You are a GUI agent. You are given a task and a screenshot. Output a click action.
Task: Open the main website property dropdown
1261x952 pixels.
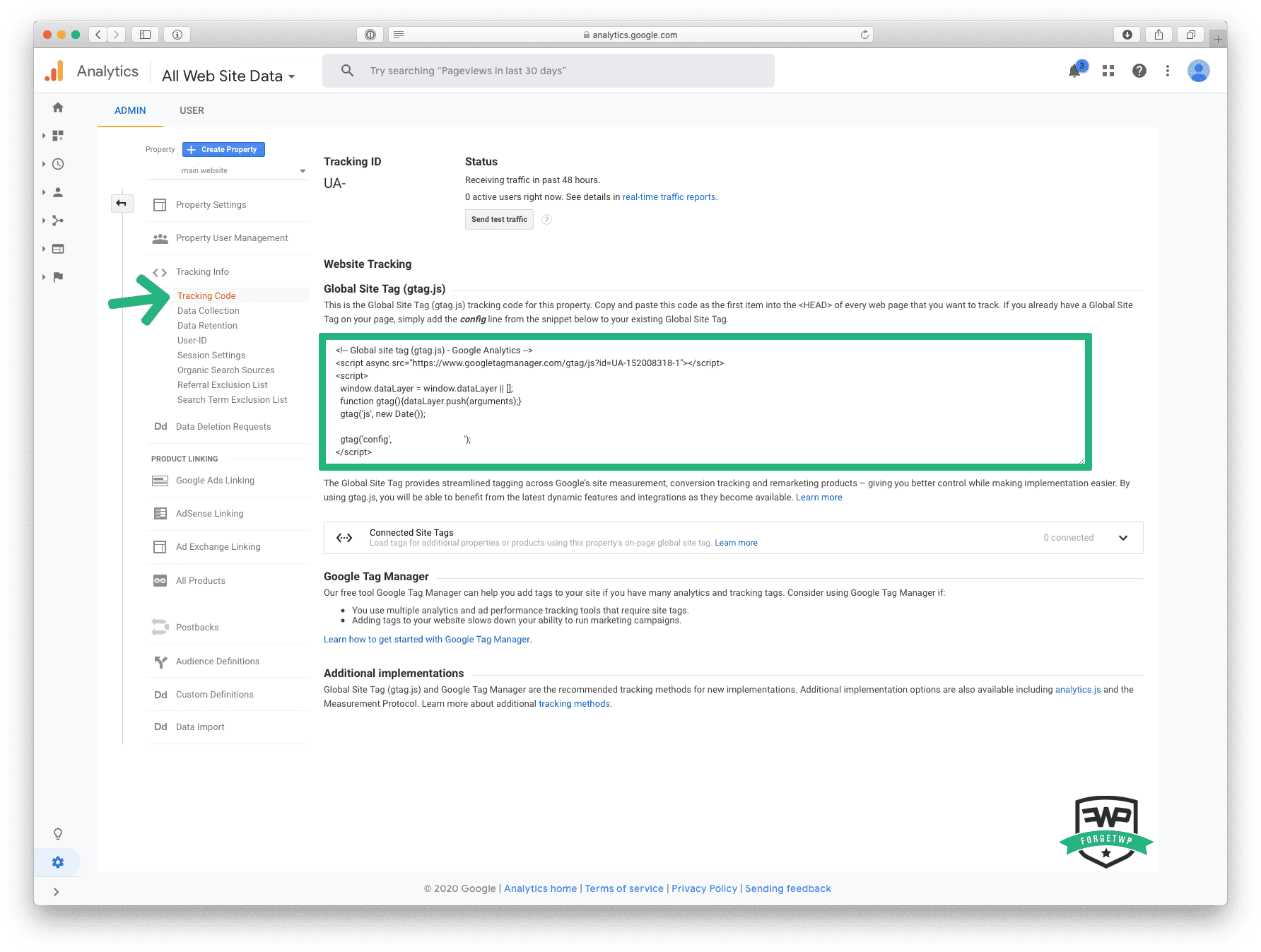(228, 170)
